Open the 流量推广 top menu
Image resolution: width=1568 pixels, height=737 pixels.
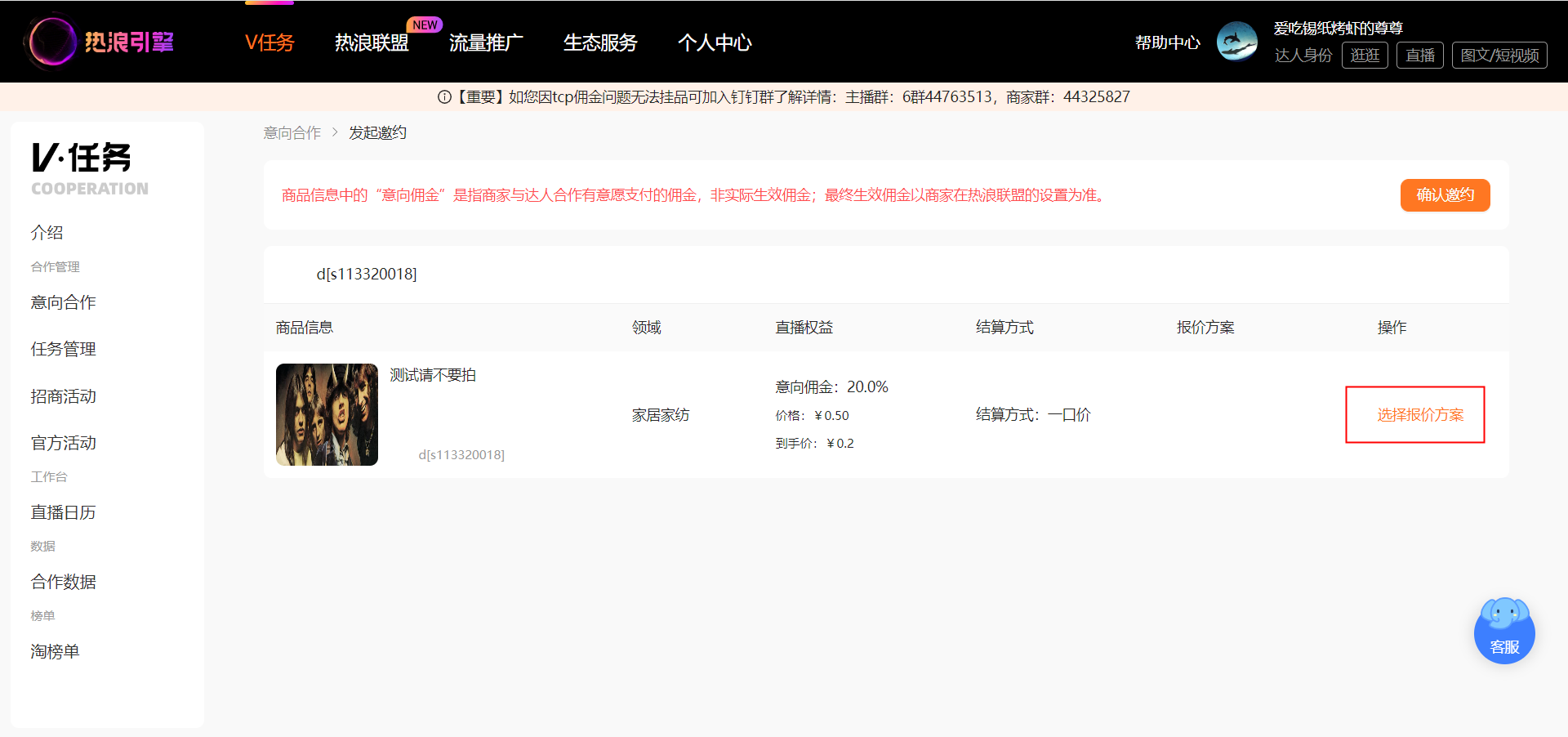pos(486,42)
